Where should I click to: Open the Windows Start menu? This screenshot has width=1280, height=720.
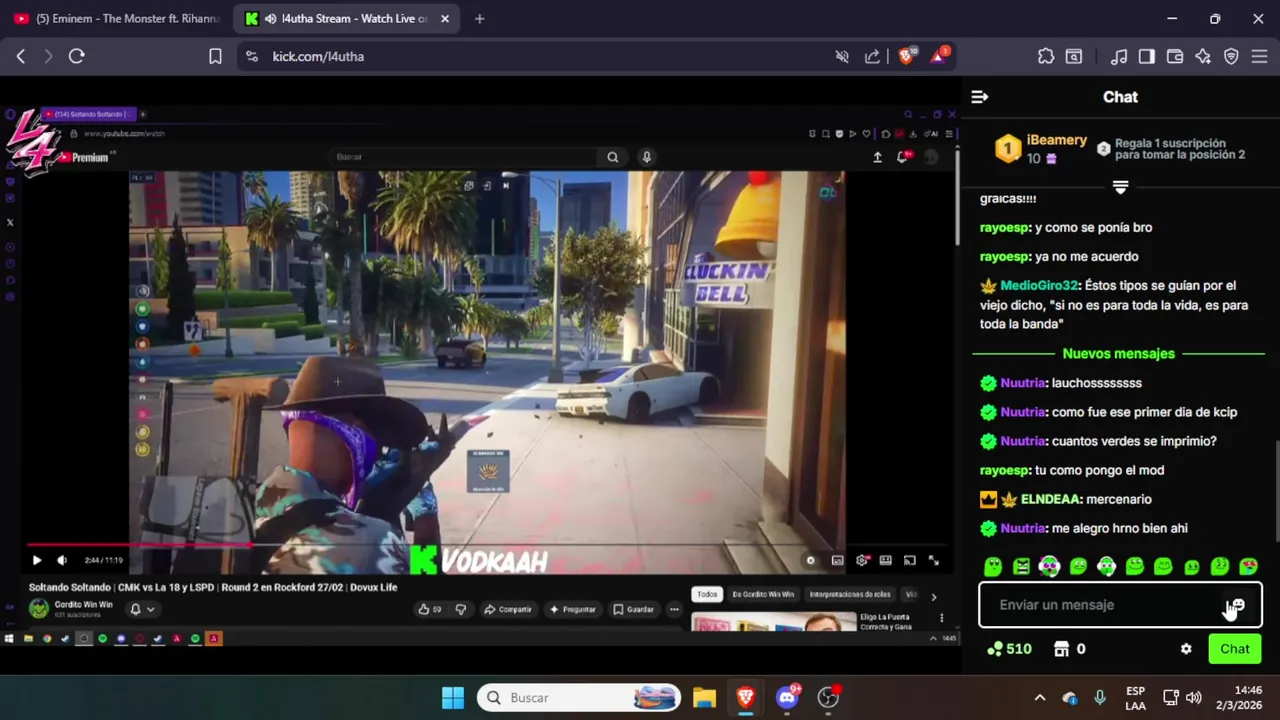pos(453,697)
